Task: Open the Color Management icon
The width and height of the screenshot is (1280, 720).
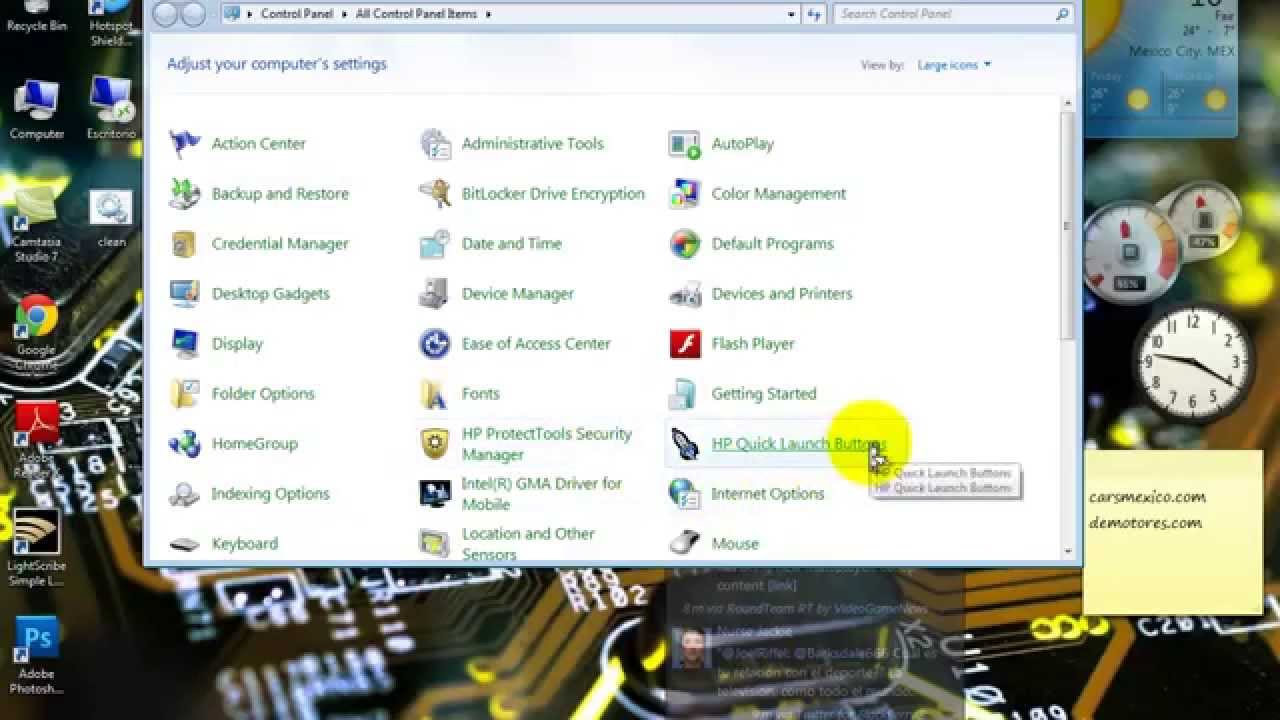Action: pyautogui.click(x=685, y=194)
